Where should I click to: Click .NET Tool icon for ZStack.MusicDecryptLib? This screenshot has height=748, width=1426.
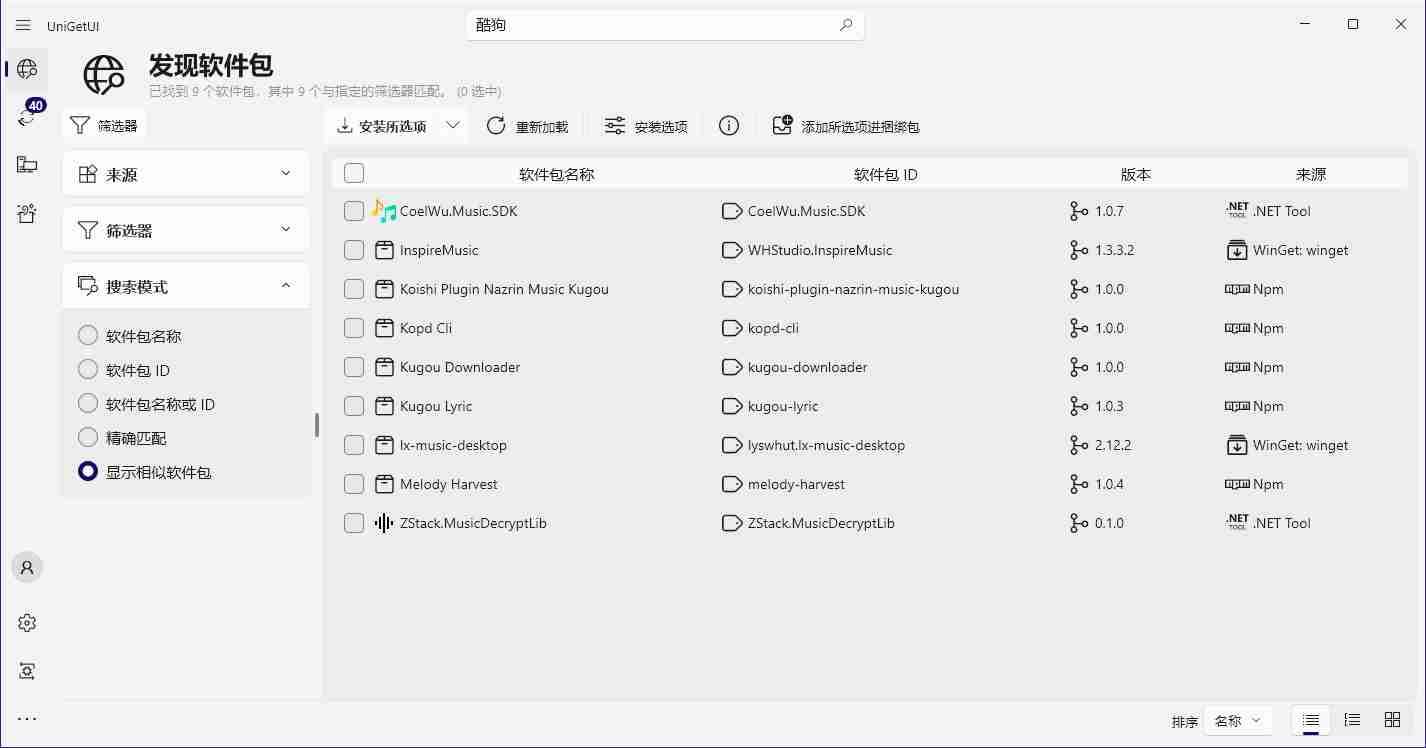click(x=1237, y=523)
